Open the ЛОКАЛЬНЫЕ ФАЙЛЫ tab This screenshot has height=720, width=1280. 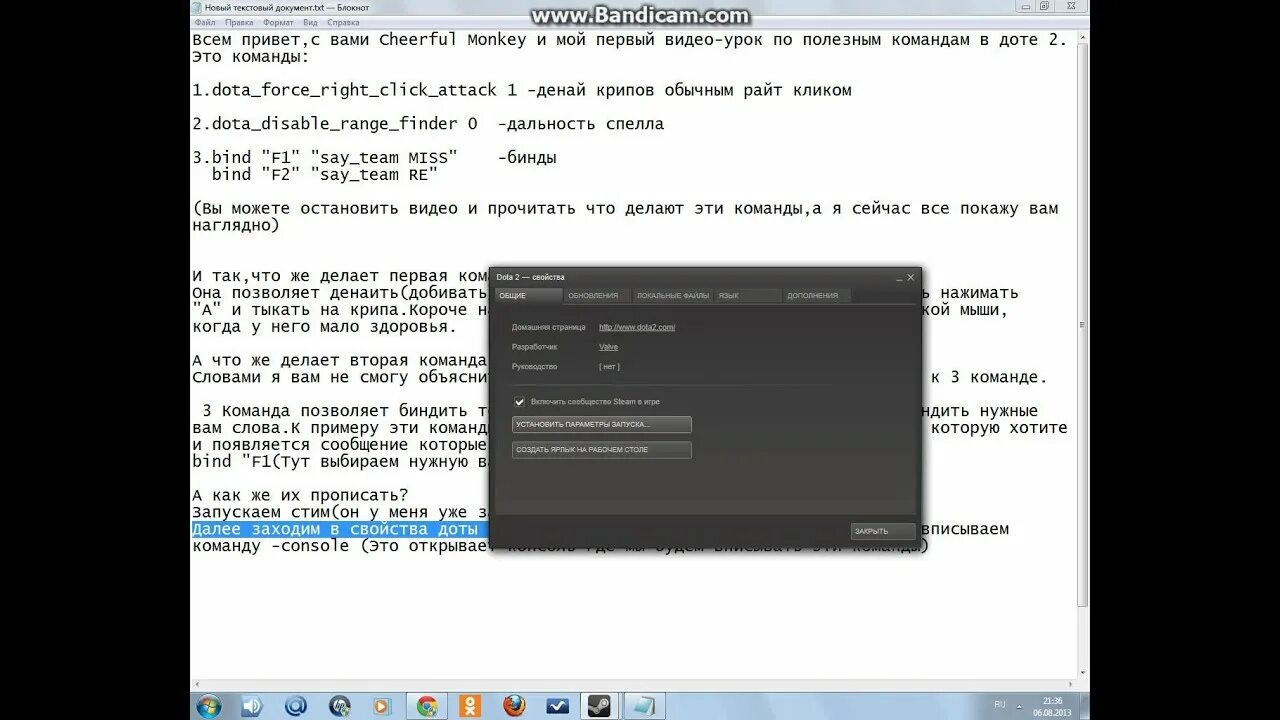pyautogui.click(x=672, y=295)
